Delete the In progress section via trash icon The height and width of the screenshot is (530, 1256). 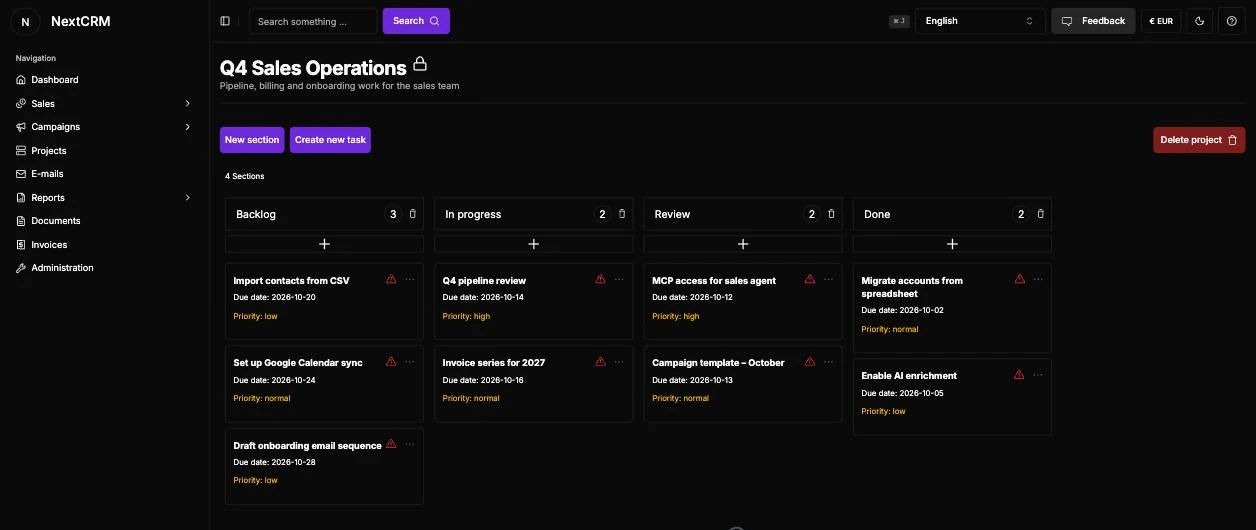pos(622,214)
